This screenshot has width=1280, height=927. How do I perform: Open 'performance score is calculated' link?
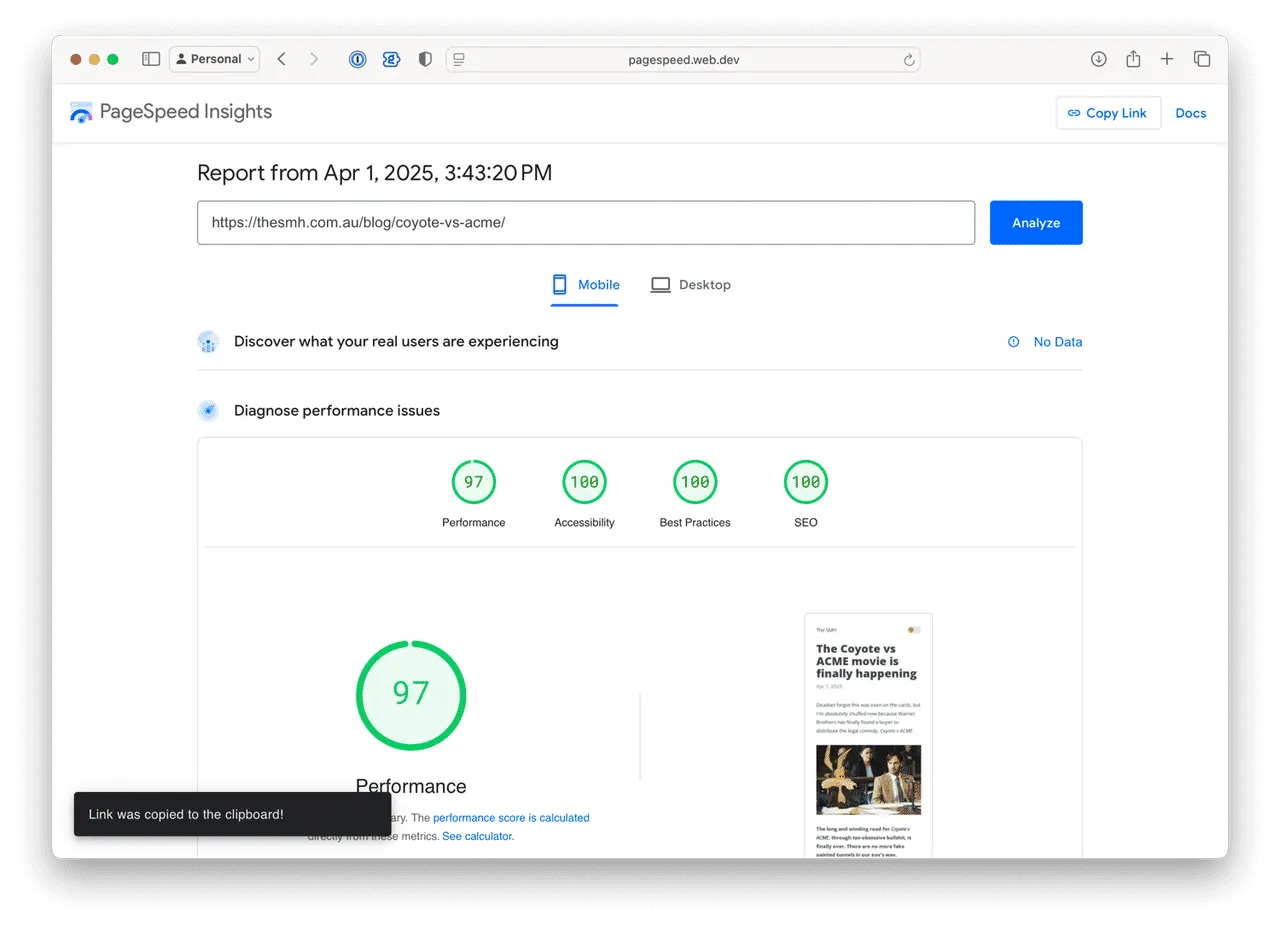[511, 818]
